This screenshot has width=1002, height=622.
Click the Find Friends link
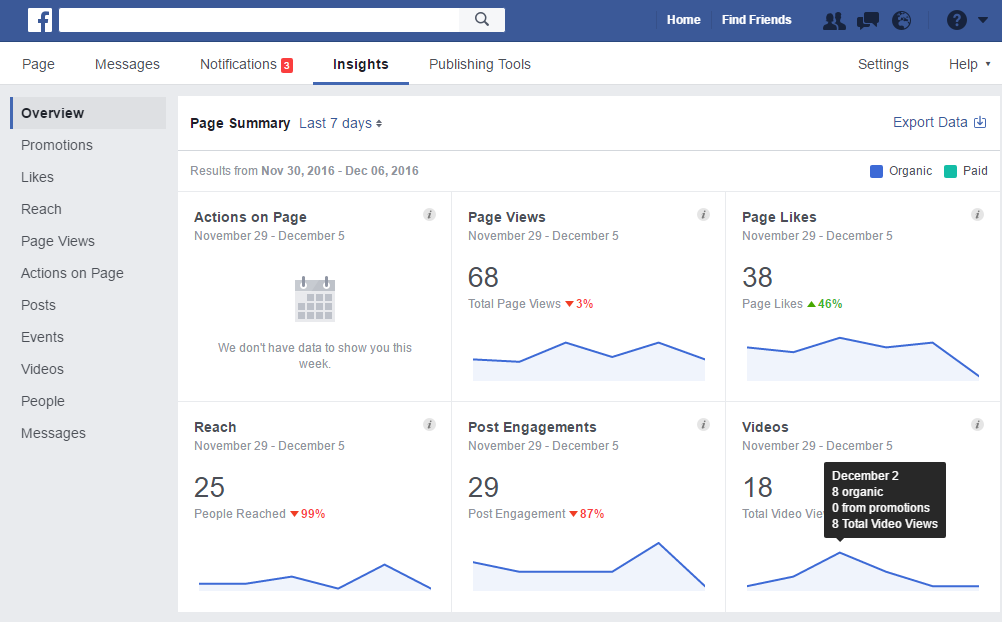[757, 20]
